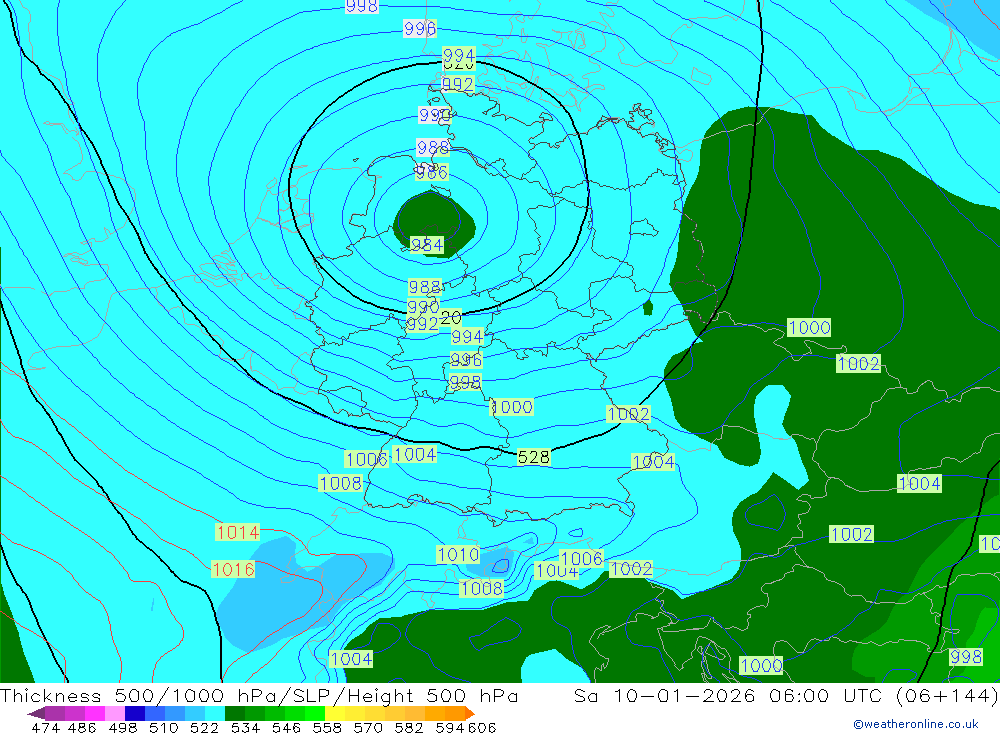Click the red 1016 isobar label

(233, 569)
